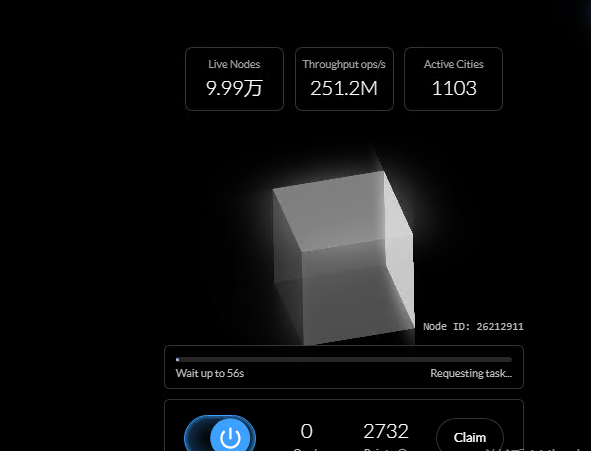Click the 251.2M throughput value
The width and height of the screenshot is (591, 451).
pos(344,89)
